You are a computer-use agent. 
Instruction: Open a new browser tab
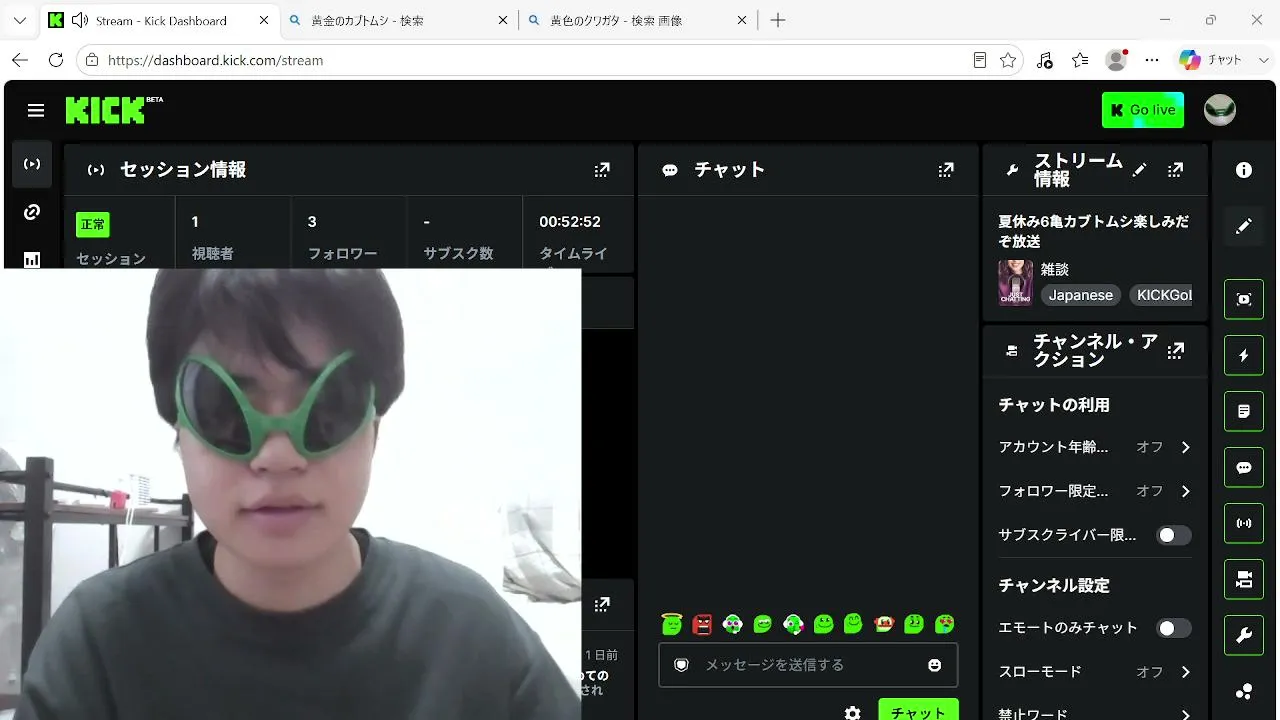pos(778,20)
